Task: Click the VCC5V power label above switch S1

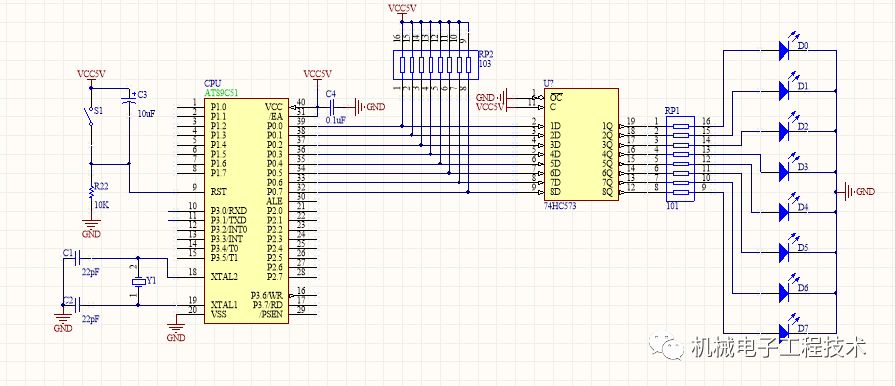Action: pos(90,75)
